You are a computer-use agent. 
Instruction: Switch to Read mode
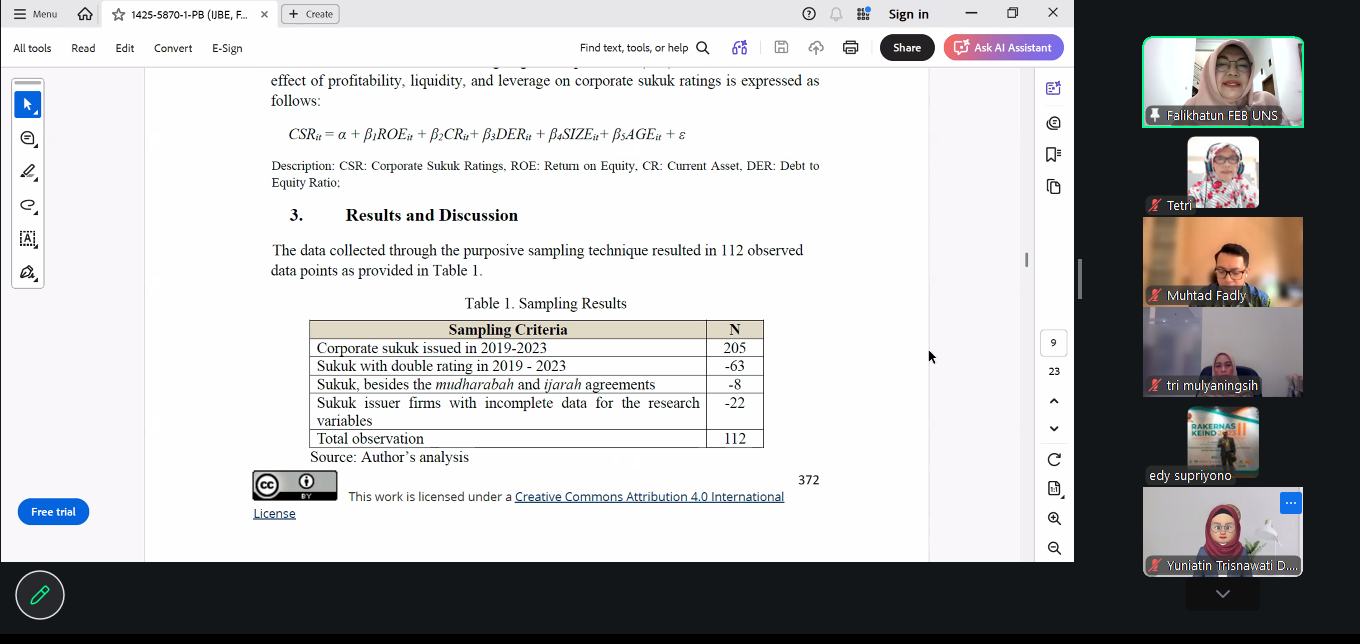tap(83, 48)
